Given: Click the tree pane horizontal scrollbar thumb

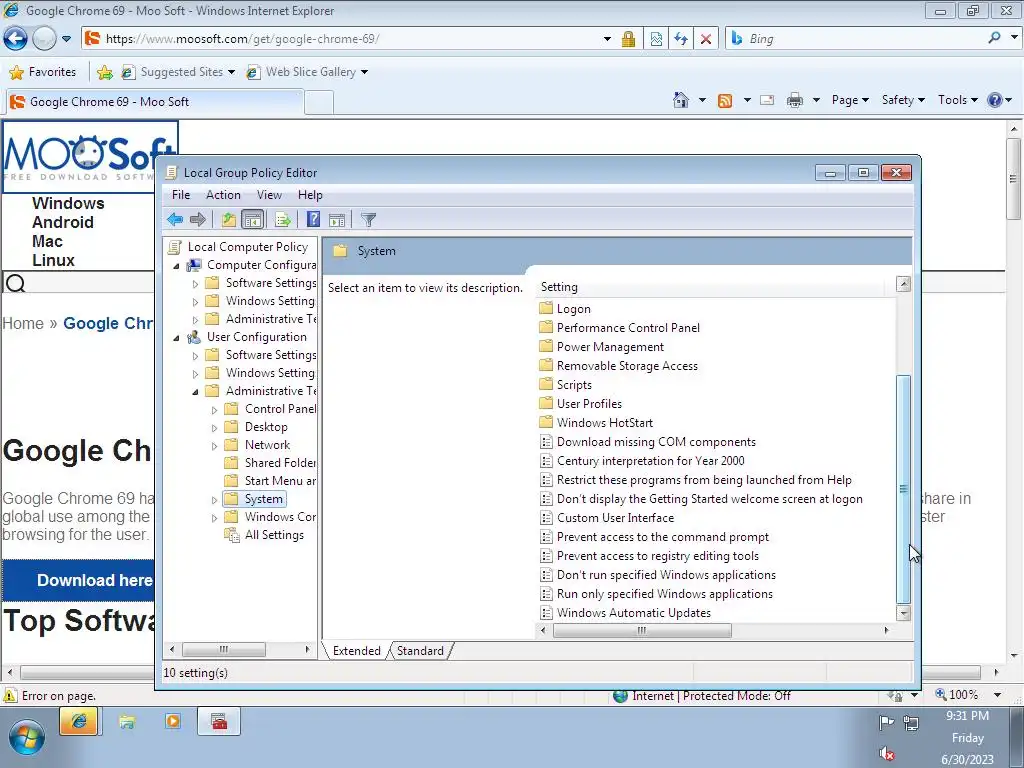Looking at the screenshot, I should [223, 649].
